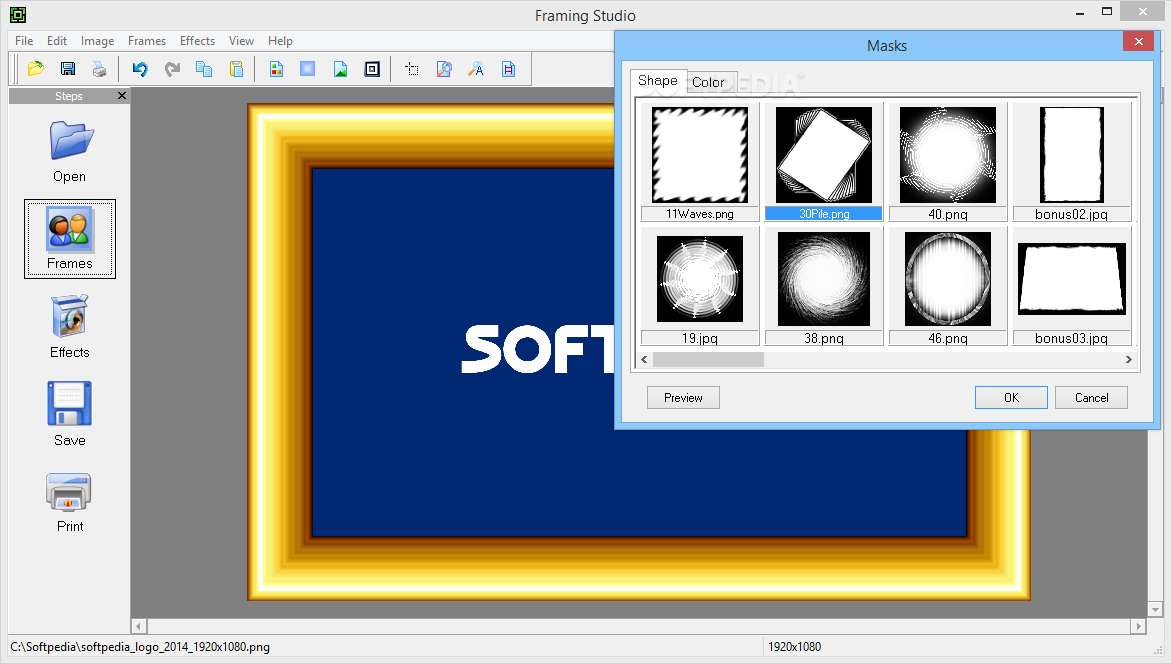Click the Save floppy toolbar icon
1172x664 pixels.
[x=67, y=70]
